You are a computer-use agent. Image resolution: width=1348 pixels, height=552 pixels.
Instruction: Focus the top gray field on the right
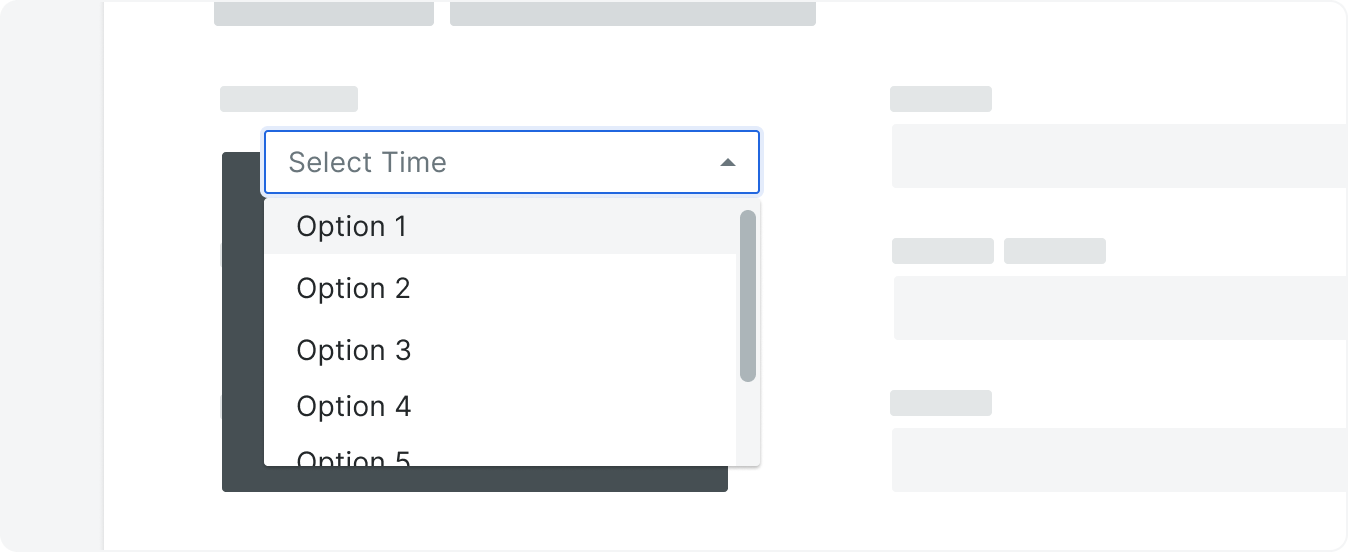click(x=1119, y=156)
